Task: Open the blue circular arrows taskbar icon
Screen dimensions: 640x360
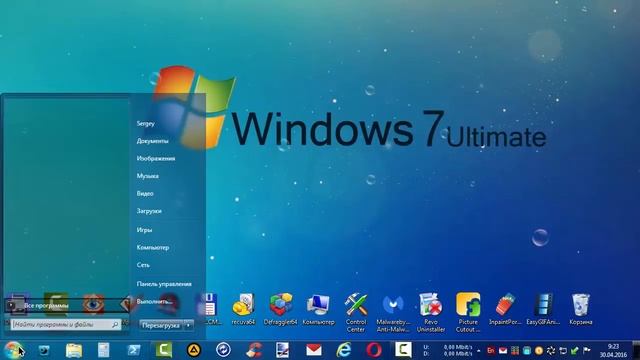Action: (x=223, y=350)
